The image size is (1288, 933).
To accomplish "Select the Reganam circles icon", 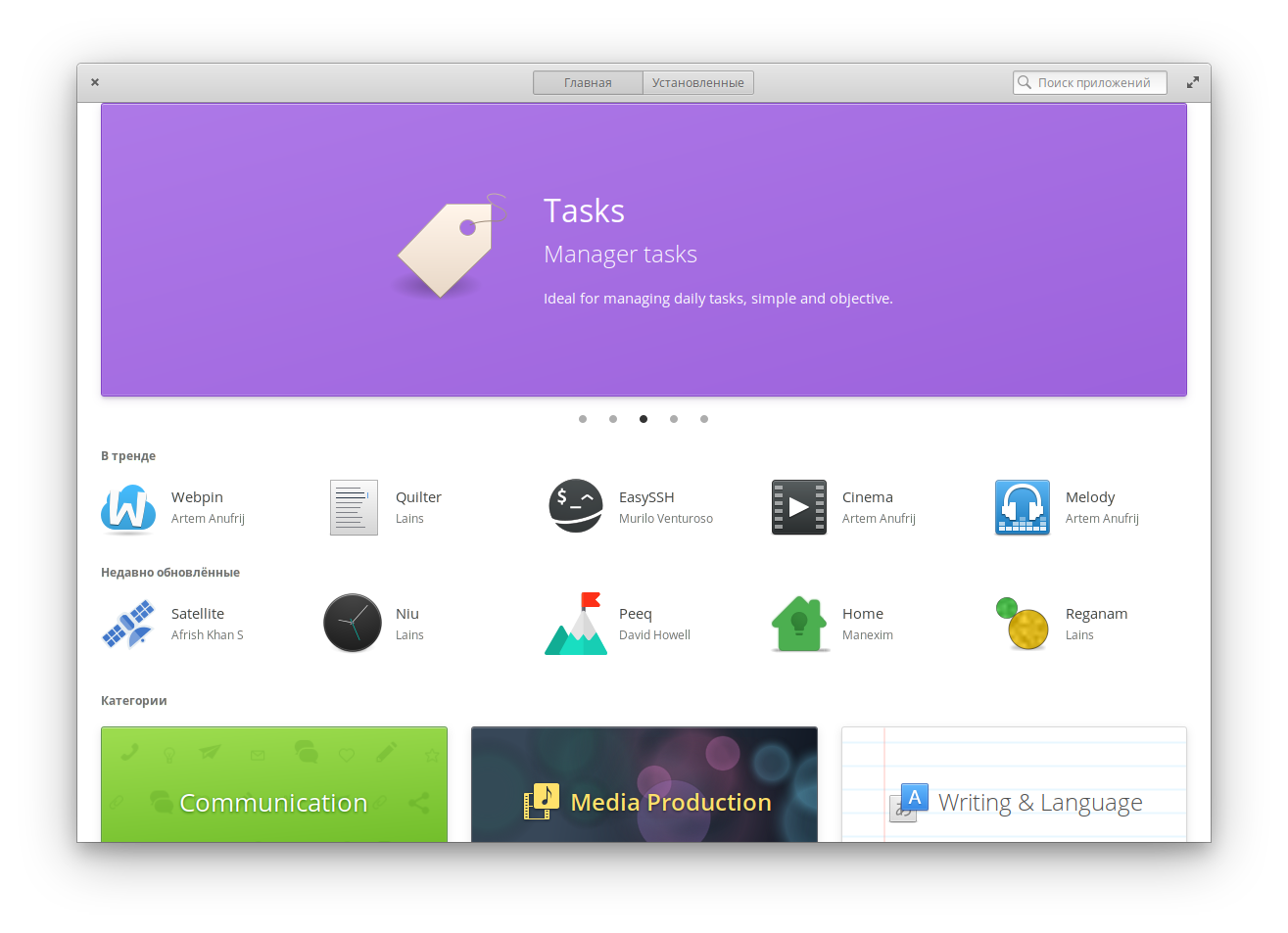I will (x=1022, y=624).
